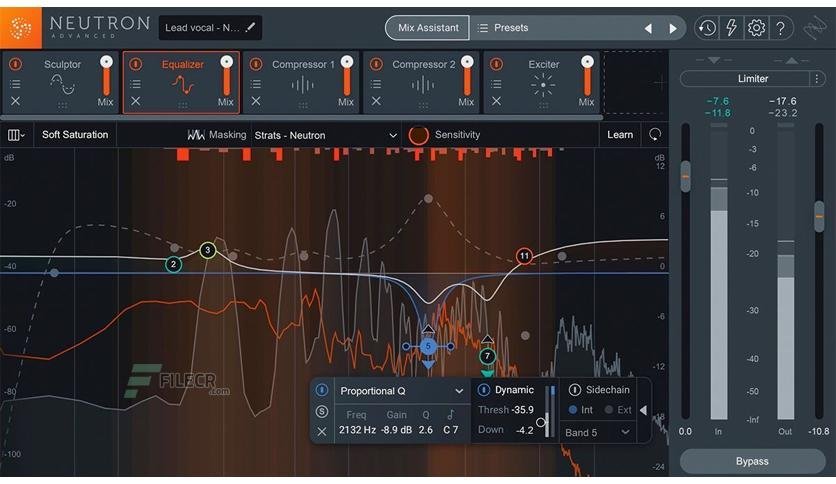This screenshot has width=836, height=484.
Task: Select the Sculptor module tab
Action: tap(60, 83)
